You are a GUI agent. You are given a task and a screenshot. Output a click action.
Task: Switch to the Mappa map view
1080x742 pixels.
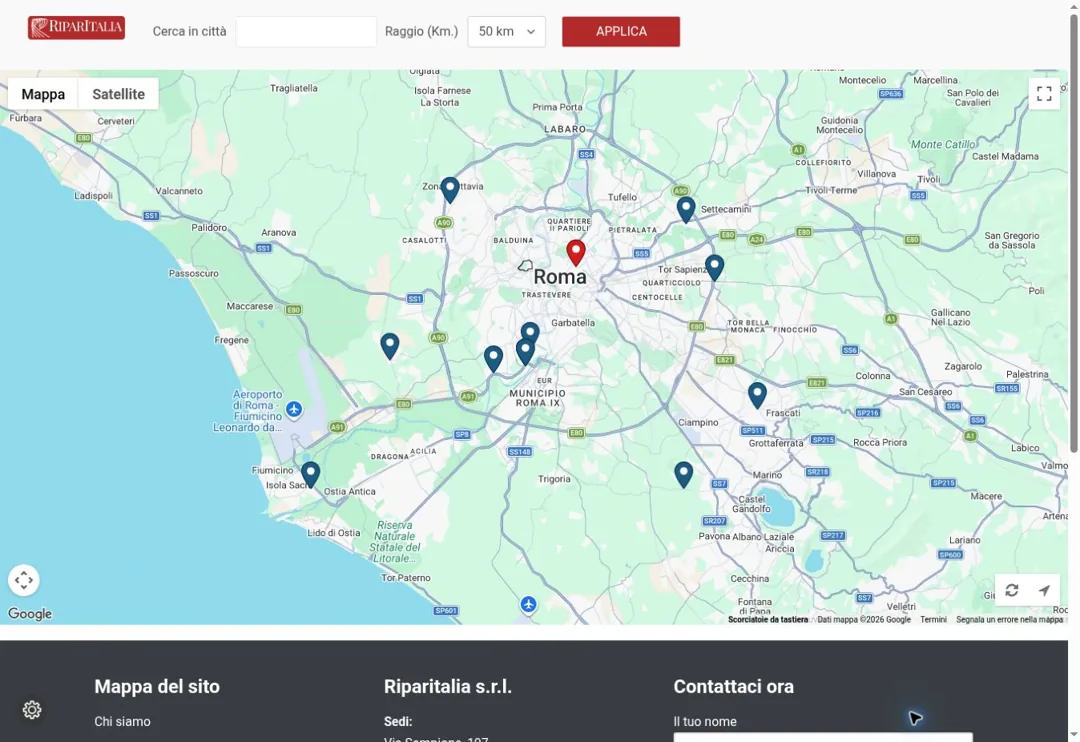pos(43,94)
